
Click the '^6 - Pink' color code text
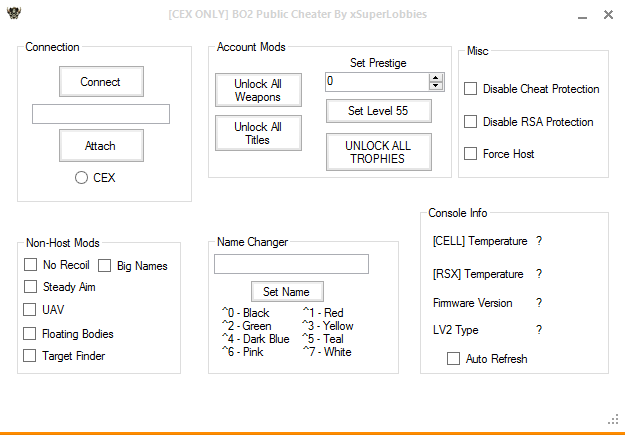click(x=243, y=352)
